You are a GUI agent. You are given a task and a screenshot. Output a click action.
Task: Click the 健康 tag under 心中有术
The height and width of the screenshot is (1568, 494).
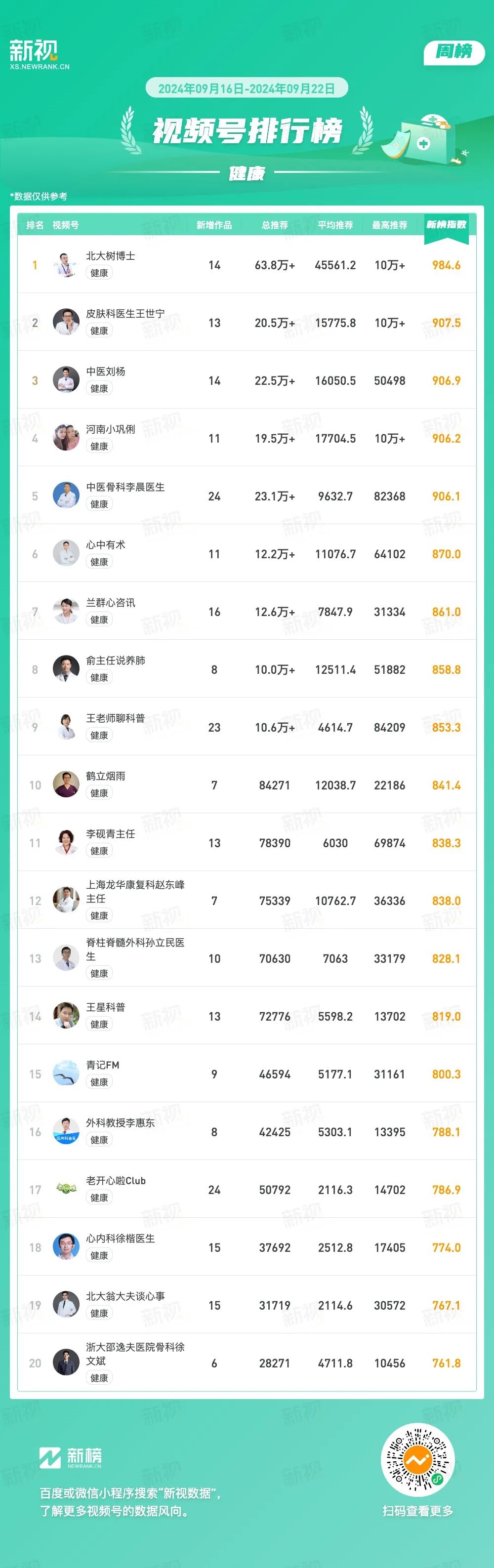(x=99, y=562)
